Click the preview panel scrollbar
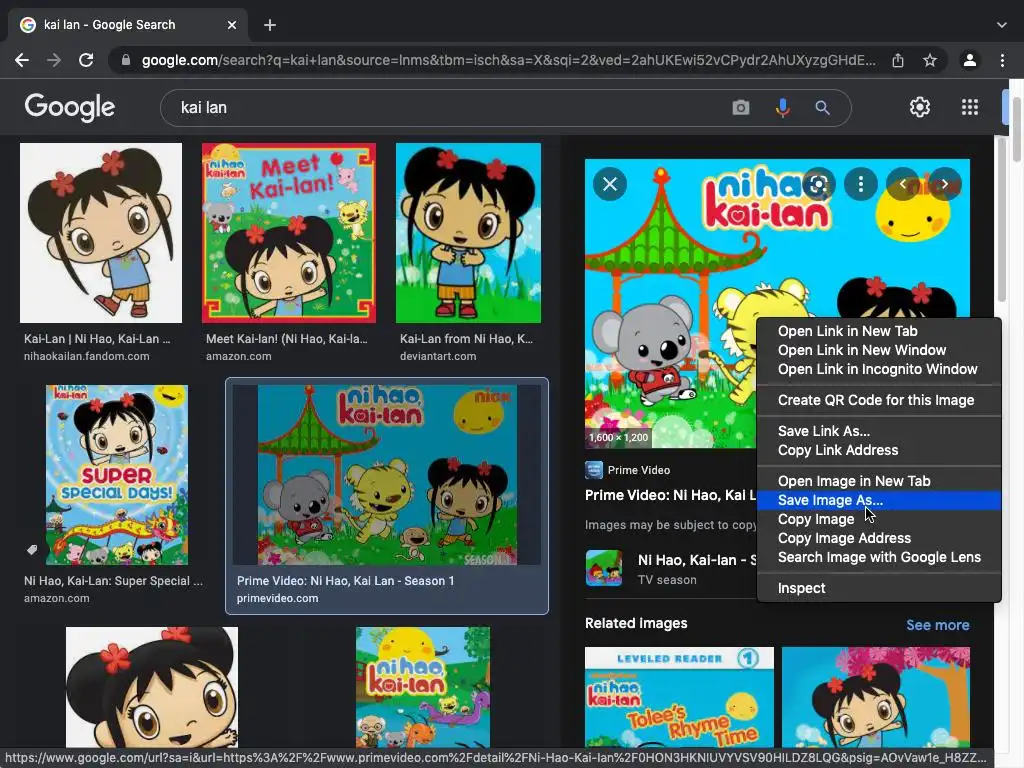 coord(1001,219)
